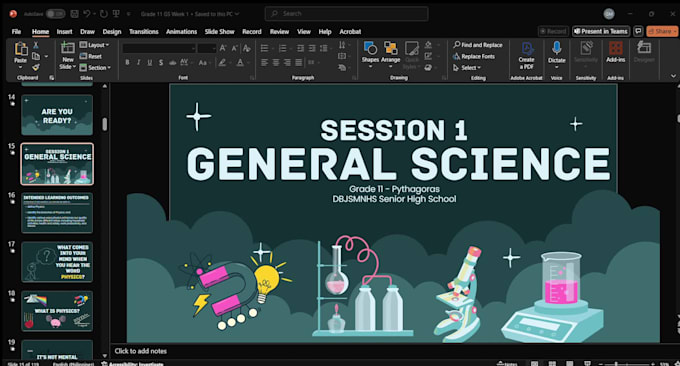Click the slide panel scrollbar thumb

(105, 124)
